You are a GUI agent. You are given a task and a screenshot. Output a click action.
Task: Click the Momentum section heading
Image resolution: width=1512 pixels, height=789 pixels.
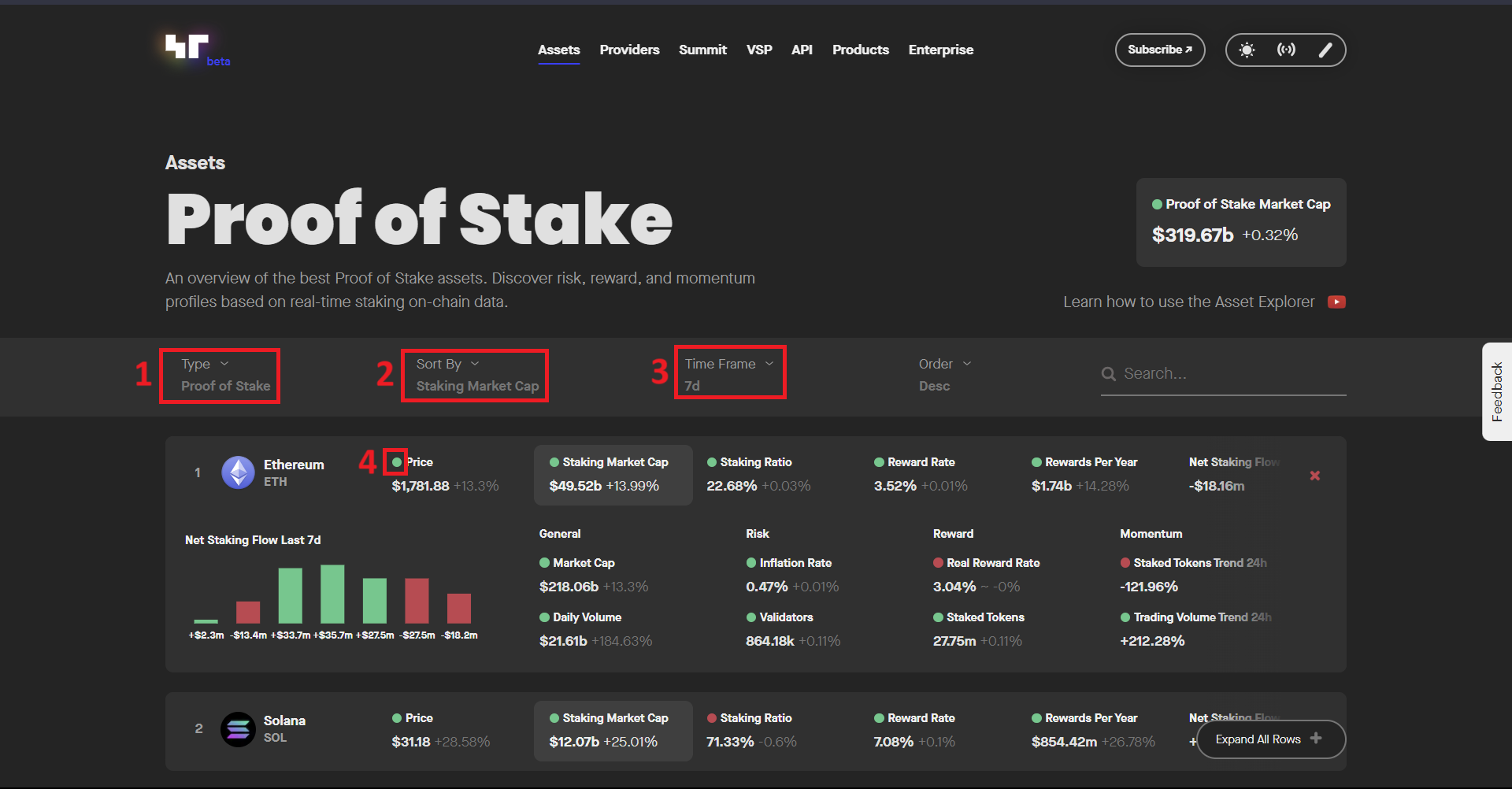click(x=1151, y=534)
